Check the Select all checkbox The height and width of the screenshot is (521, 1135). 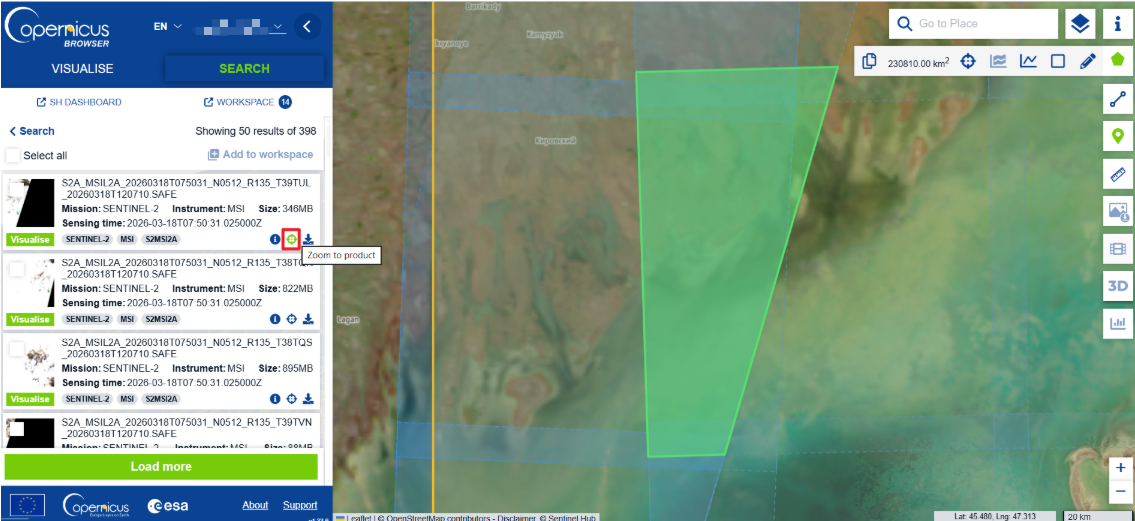[x=12, y=156]
